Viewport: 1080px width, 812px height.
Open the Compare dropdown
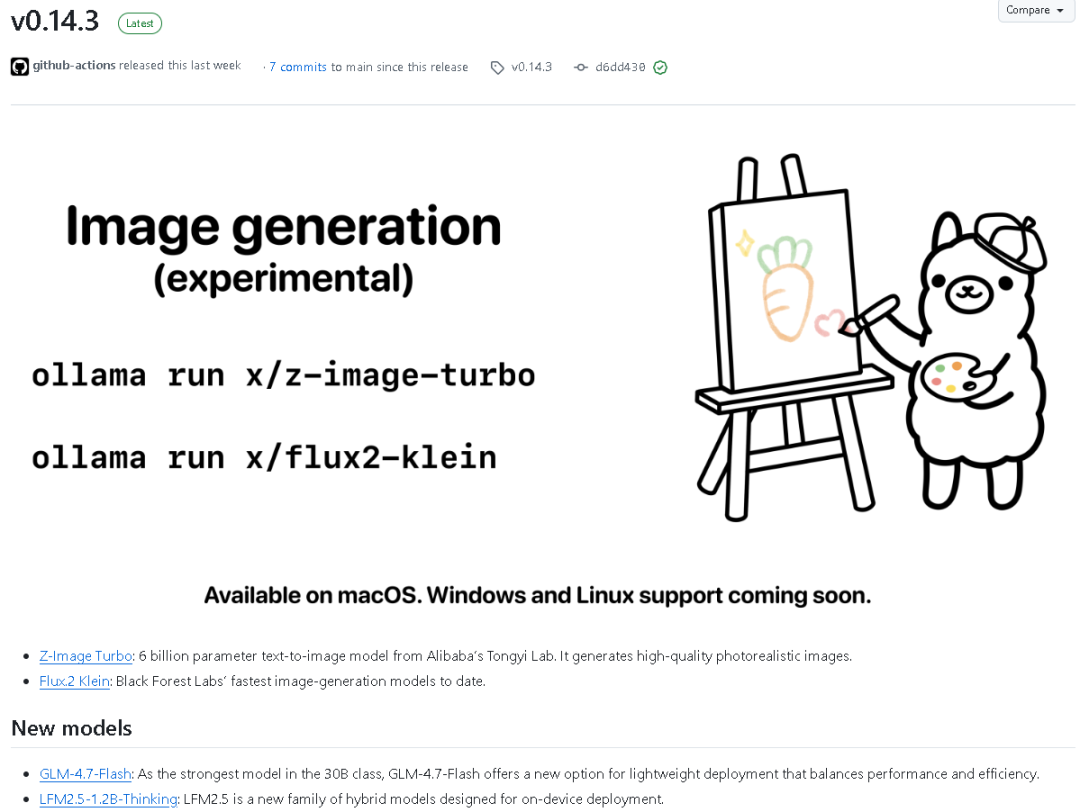click(x=1035, y=10)
